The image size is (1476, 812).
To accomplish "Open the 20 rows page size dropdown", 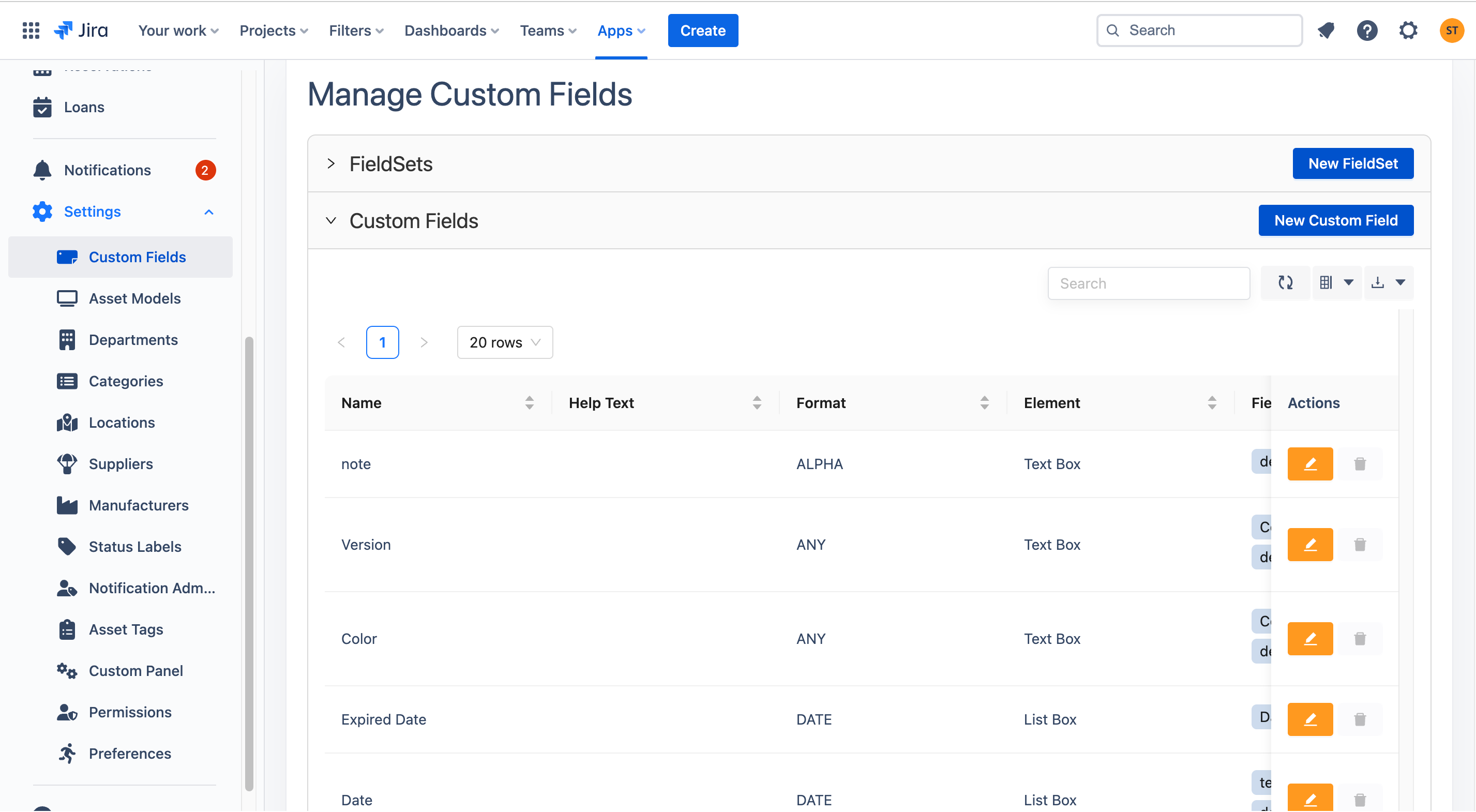I will (505, 342).
